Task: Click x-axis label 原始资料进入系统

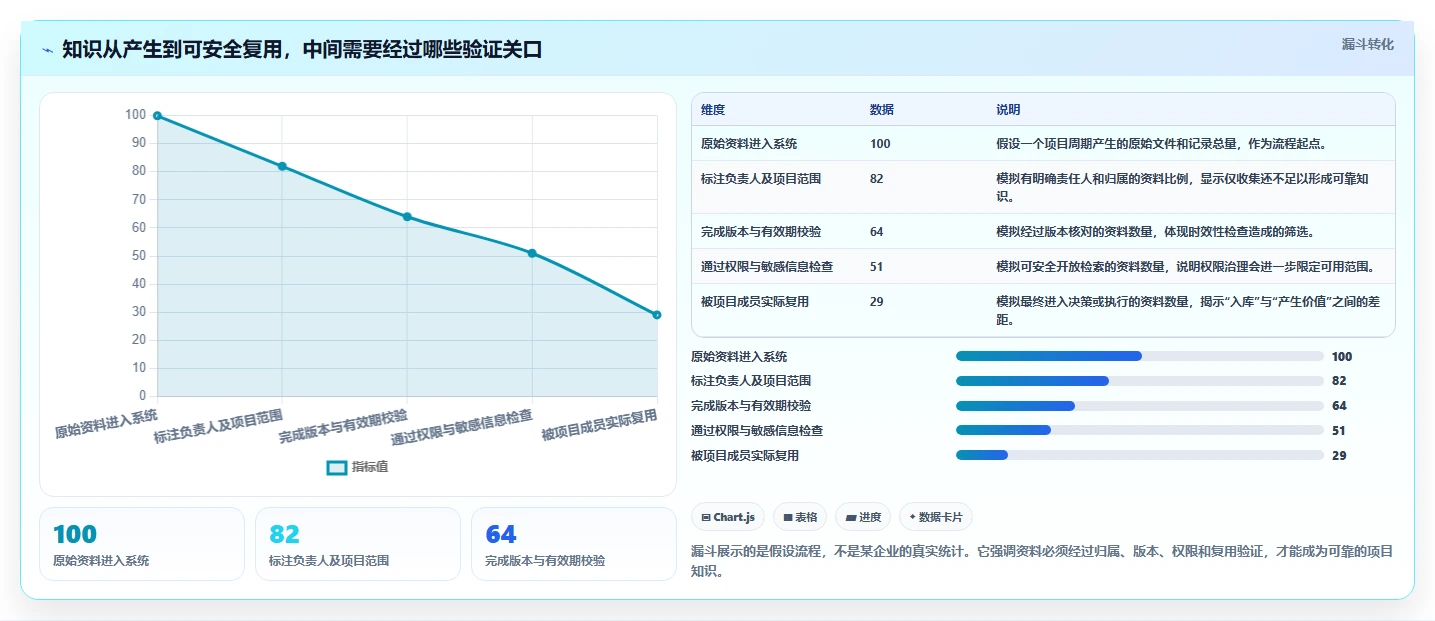Action: [x=106, y=424]
